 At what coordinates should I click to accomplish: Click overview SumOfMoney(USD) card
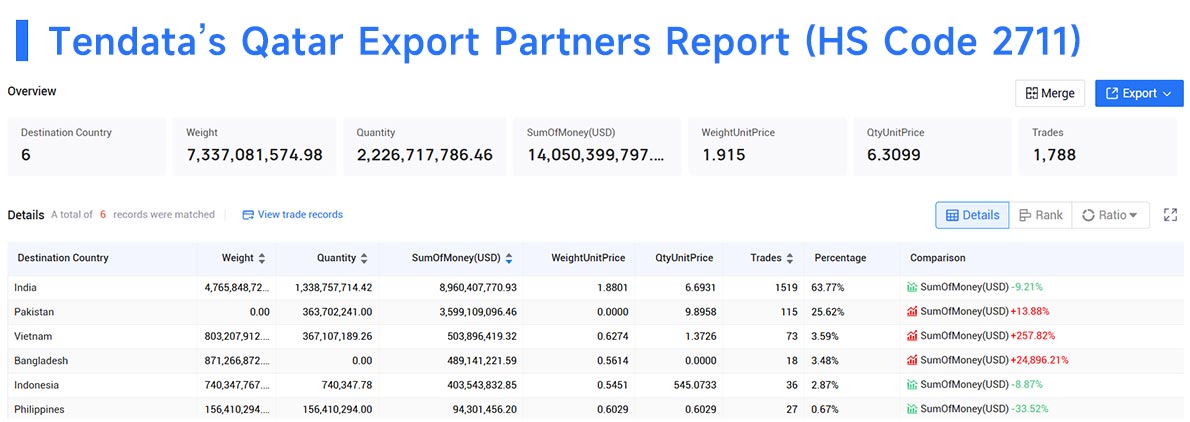[x=597, y=146]
